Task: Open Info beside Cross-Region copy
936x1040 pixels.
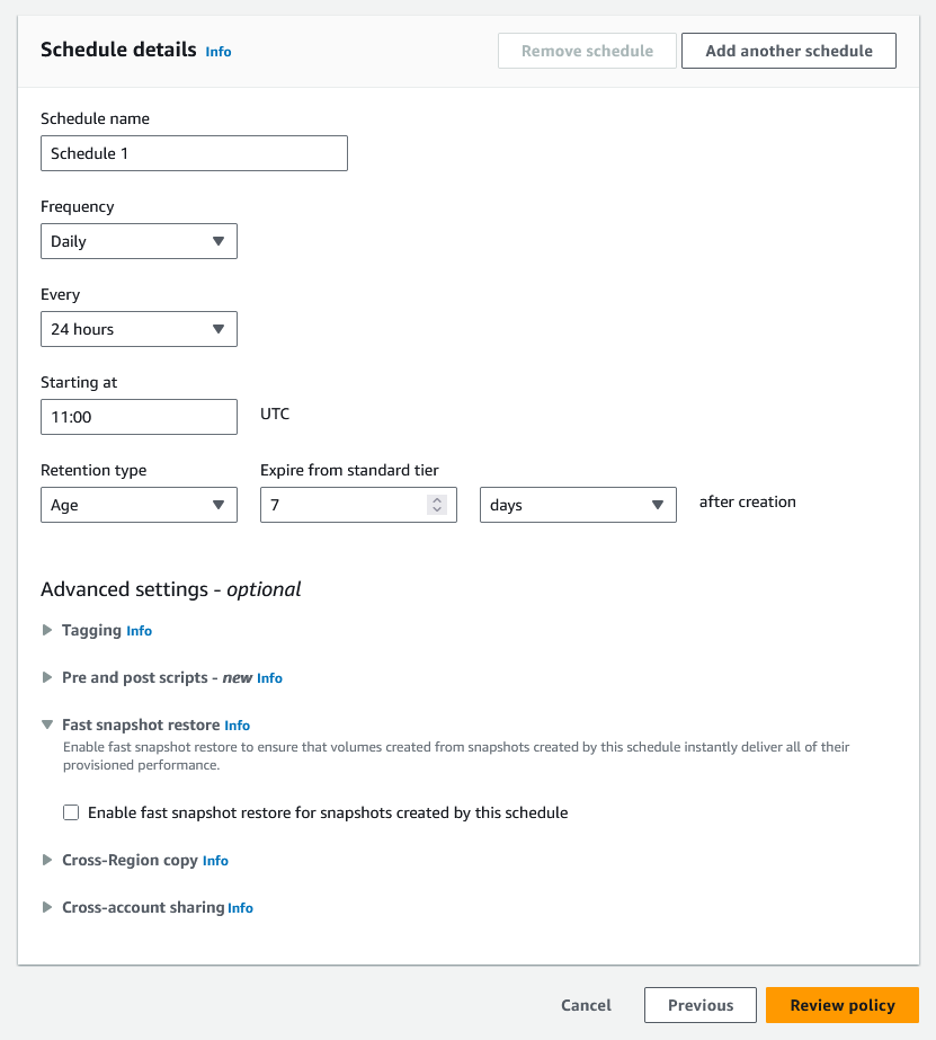Action: (x=215, y=861)
